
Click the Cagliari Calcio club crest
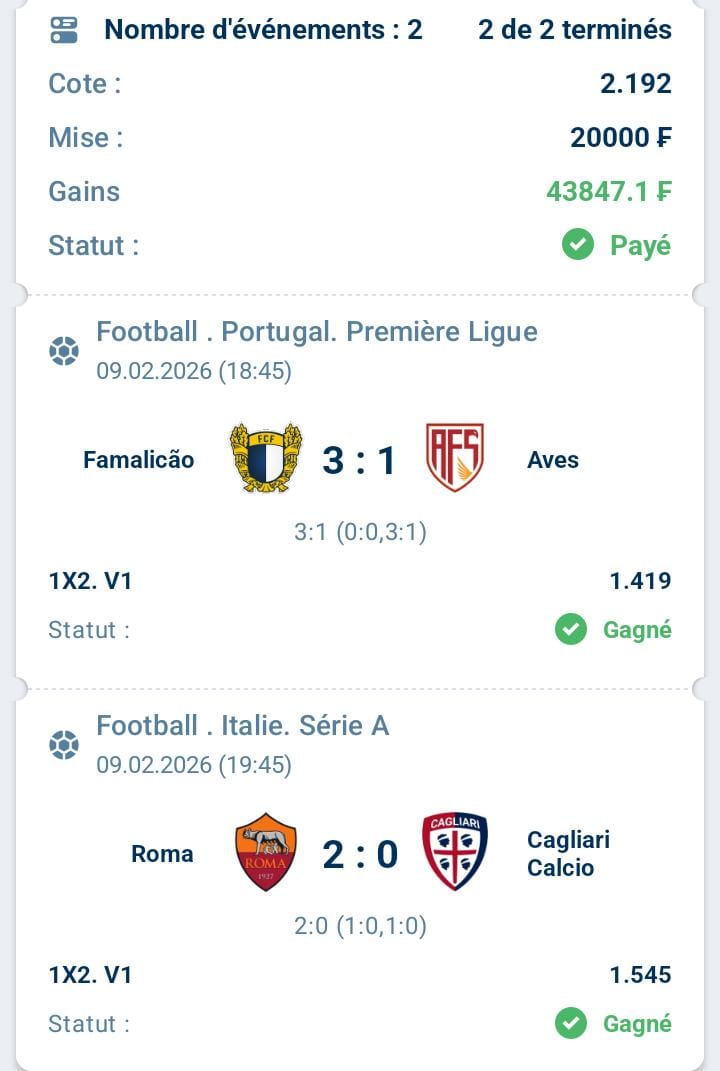point(454,851)
